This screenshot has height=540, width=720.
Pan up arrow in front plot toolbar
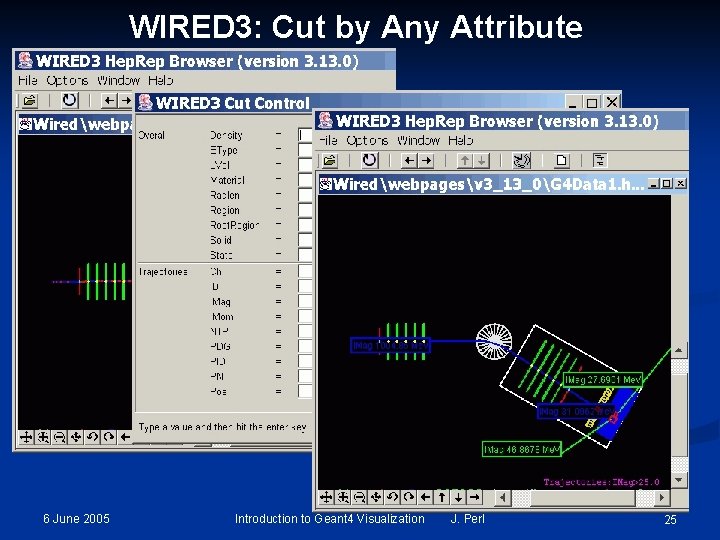point(442,497)
